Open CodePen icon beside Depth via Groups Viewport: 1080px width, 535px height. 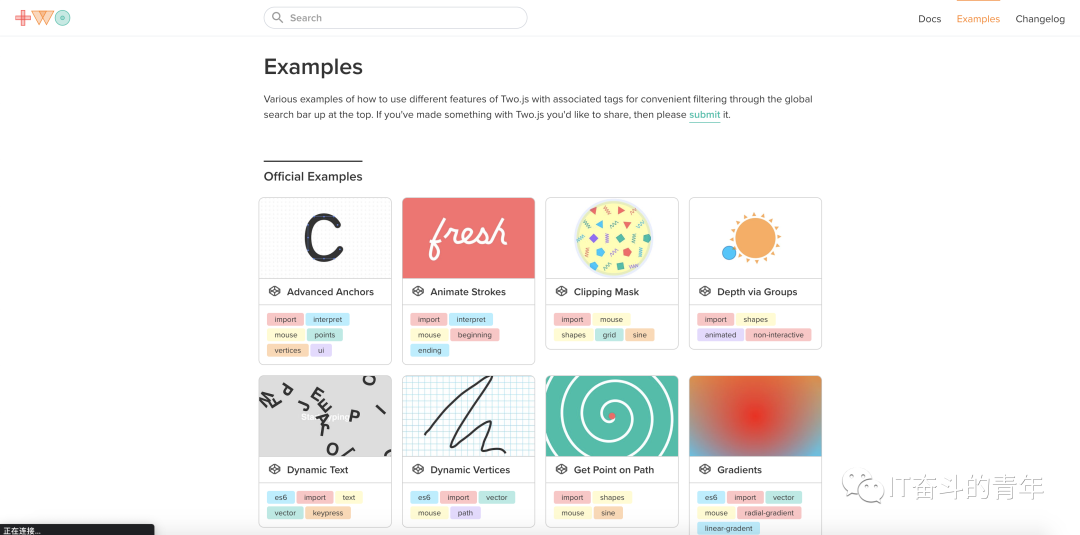704,291
